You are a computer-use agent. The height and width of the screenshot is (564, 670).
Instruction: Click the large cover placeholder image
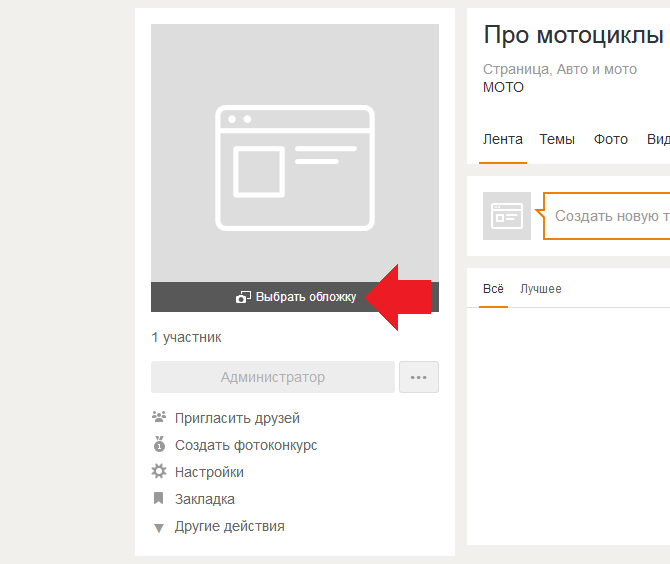(295, 153)
